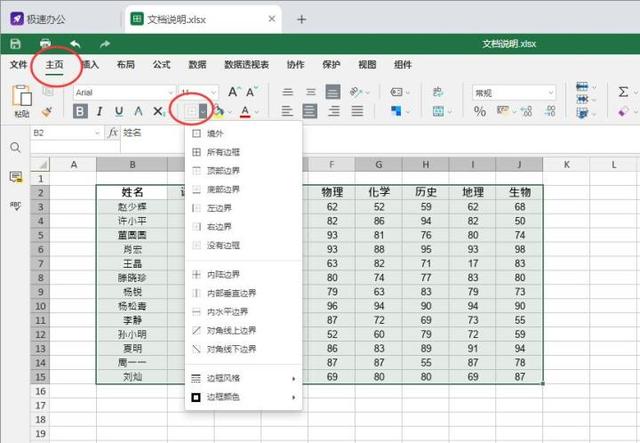Open the font color dropdown arrow
Image resolution: width=640 pixels, height=443 pixels.
point(256,111)
